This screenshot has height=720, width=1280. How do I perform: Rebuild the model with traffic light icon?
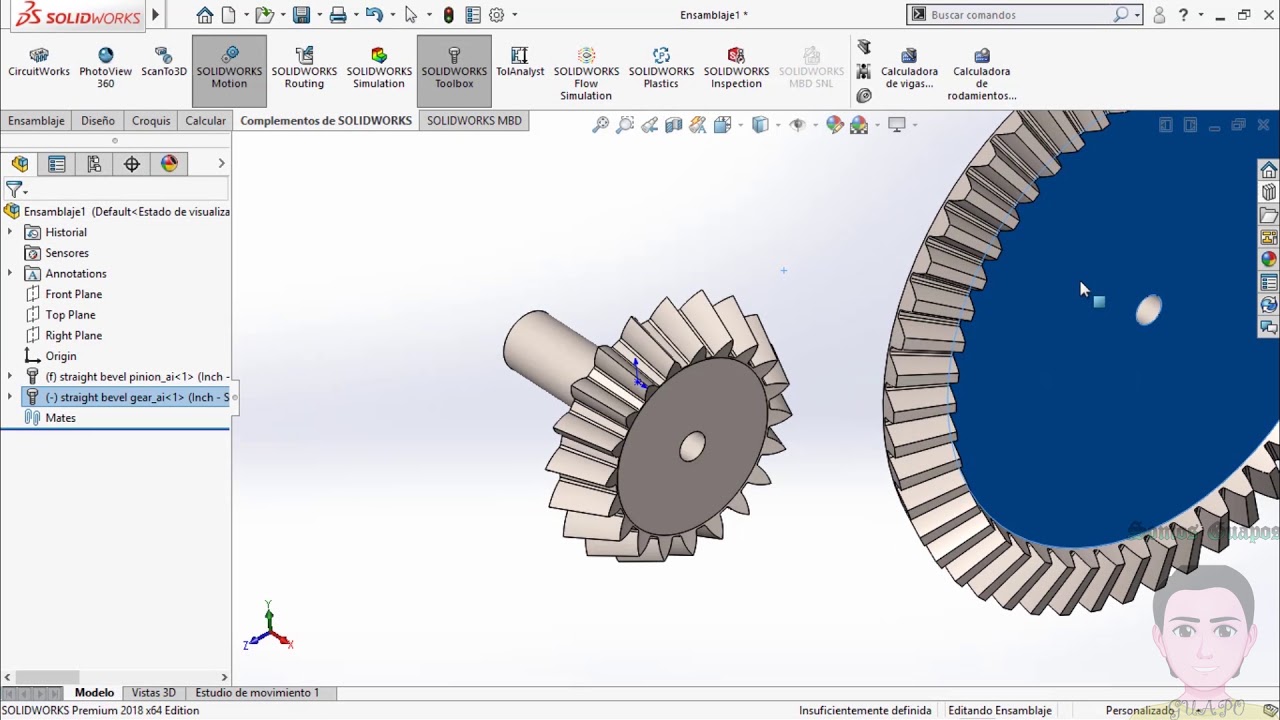coord(449,15)
